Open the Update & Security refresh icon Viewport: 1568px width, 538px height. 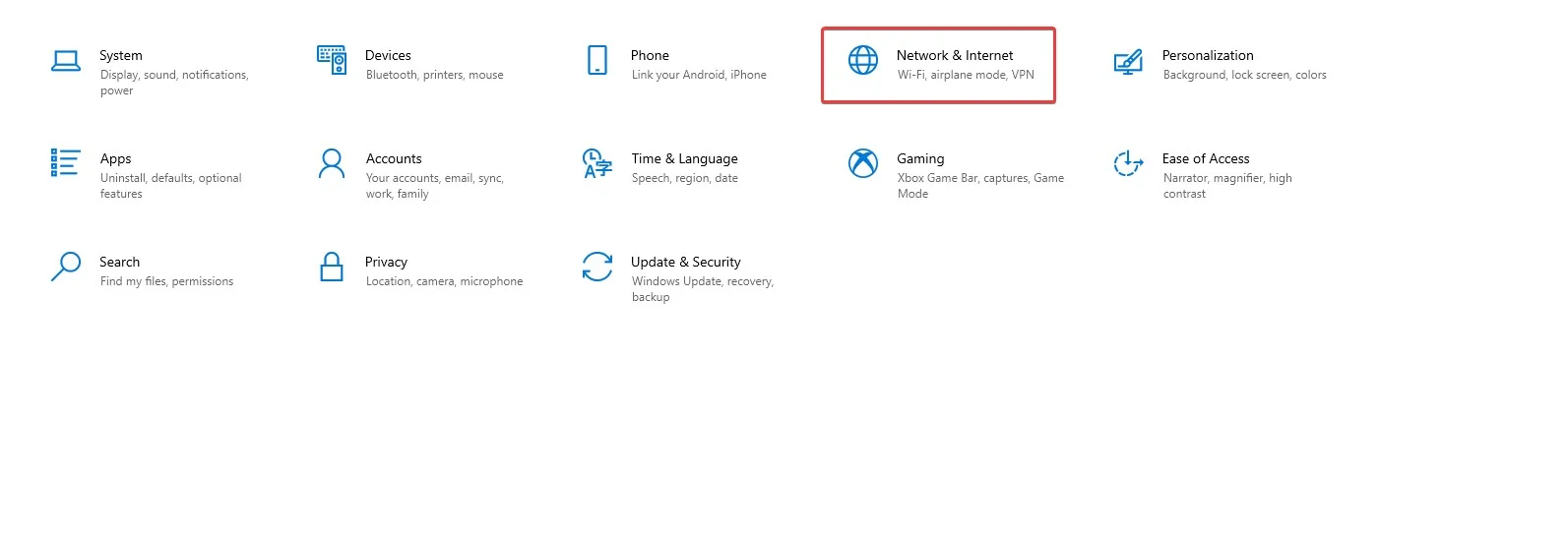pyautogui.click(x=597, y=267)
